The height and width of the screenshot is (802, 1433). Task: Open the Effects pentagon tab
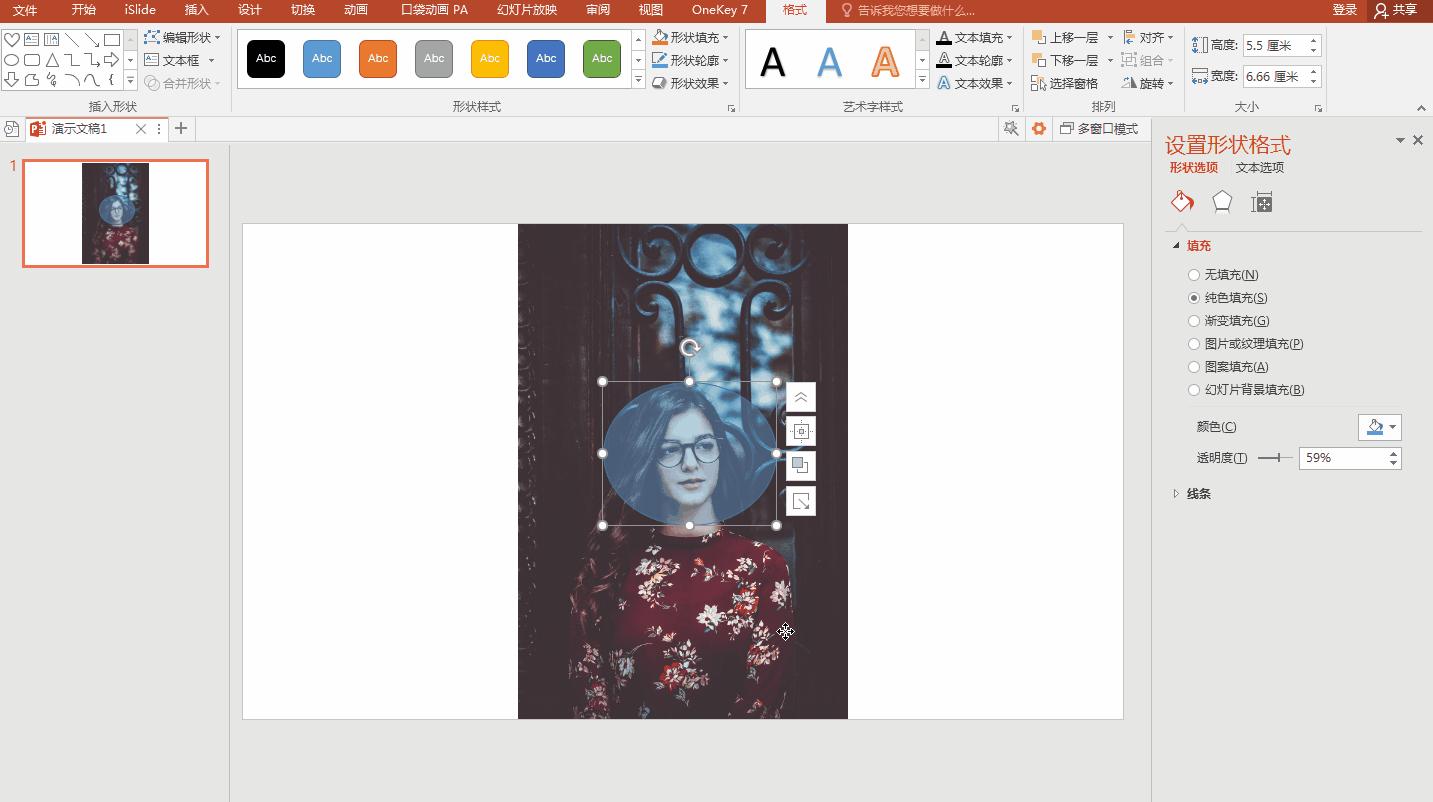[1222, 202]
